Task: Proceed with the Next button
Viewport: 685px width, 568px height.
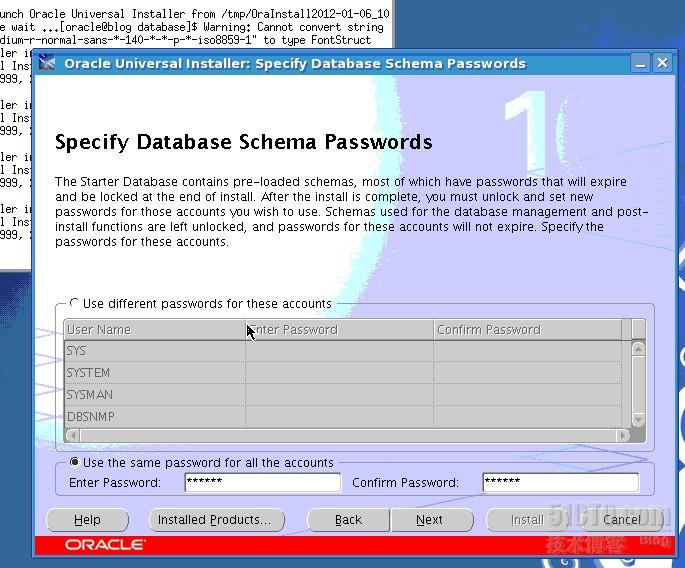Action: (x=432, y=520)
